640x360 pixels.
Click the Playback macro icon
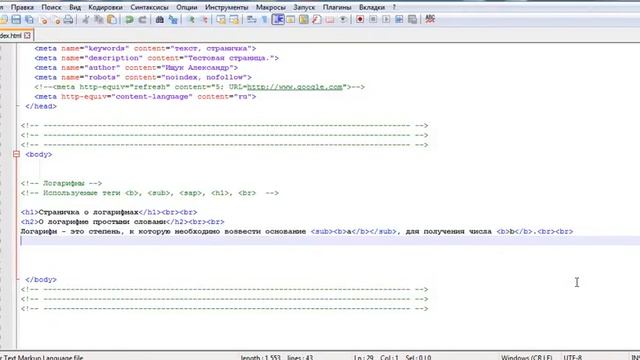click(x=386, y=19)
